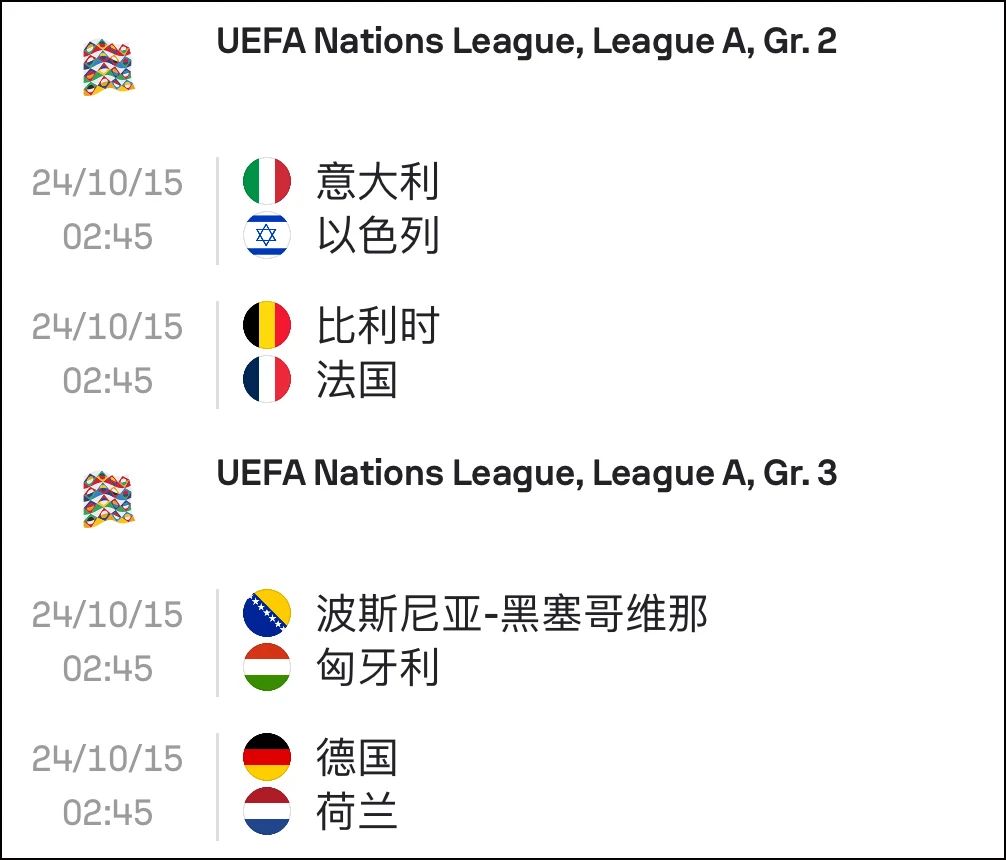Click the Italy flag icon

(267, 181)
